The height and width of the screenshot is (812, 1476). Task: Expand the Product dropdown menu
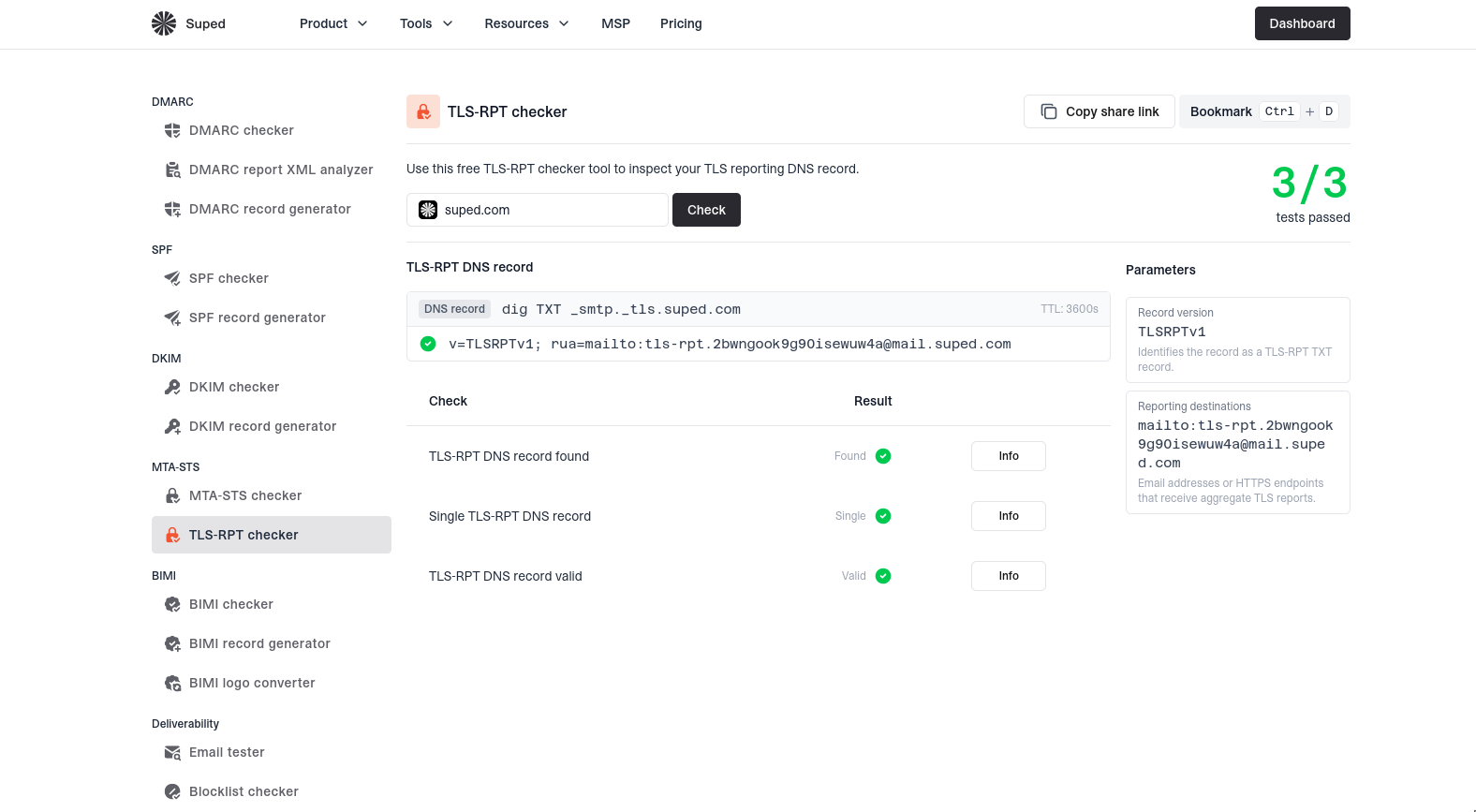coord(333,23)
